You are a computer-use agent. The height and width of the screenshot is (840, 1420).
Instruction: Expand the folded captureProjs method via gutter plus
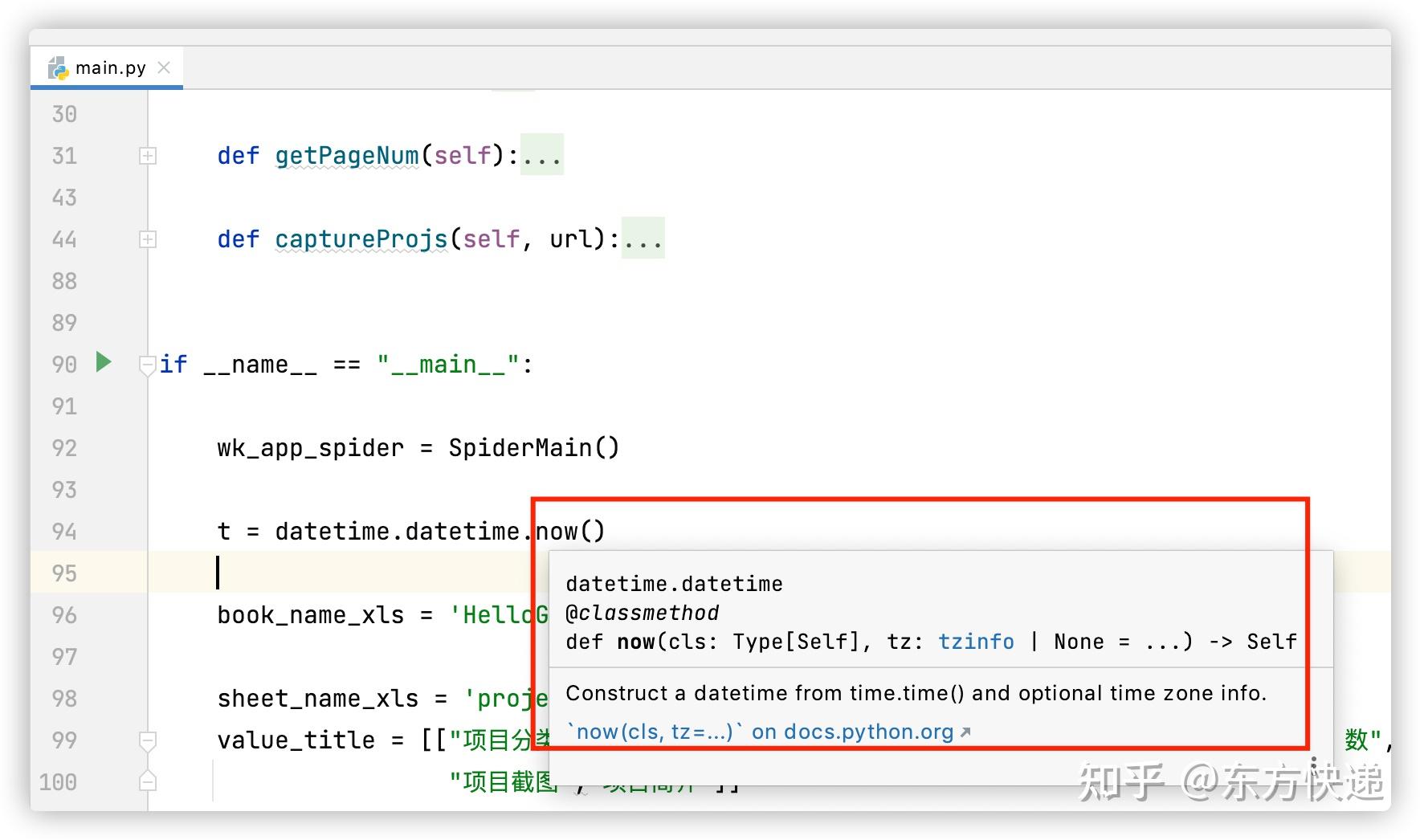click(x=148, y=239)
